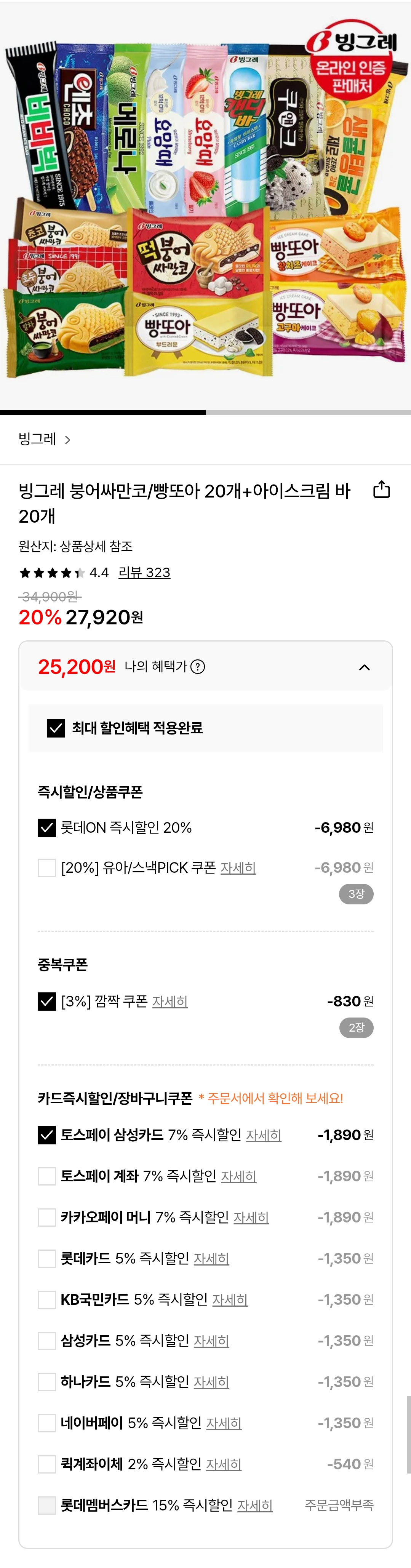
Task: Open 리뷰 323 reviews link
Action: 144,572
